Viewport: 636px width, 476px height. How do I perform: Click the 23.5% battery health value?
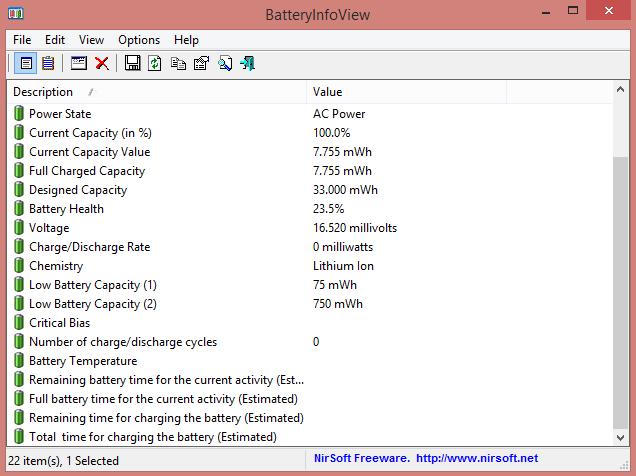(328, 208)
